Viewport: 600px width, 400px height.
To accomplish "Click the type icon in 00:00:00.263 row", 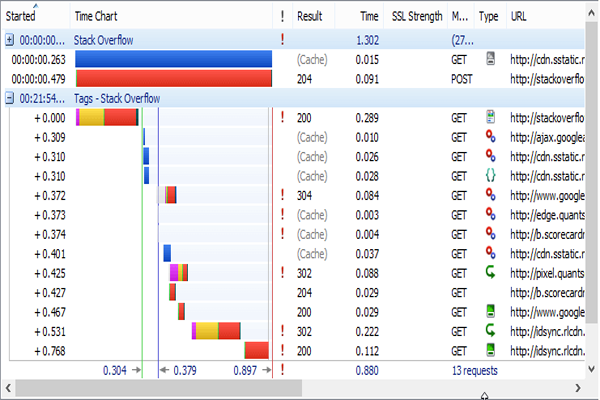I will point(490,59).
